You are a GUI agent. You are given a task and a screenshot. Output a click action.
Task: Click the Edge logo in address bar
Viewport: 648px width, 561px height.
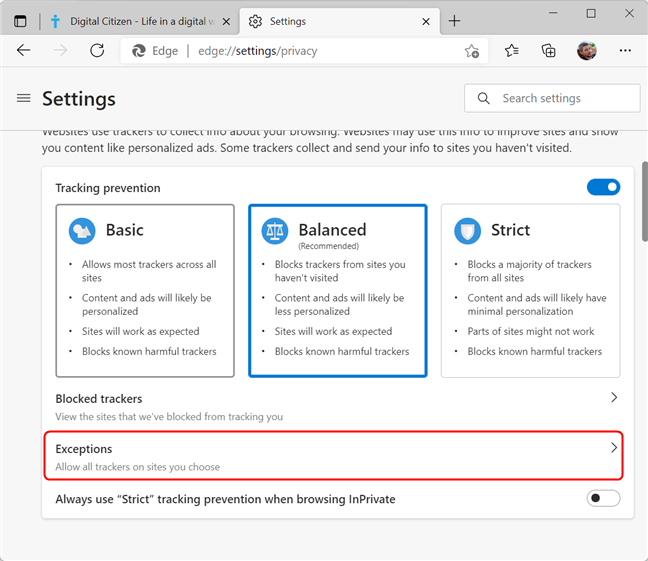pyautogui.click(x=138, y=51)
